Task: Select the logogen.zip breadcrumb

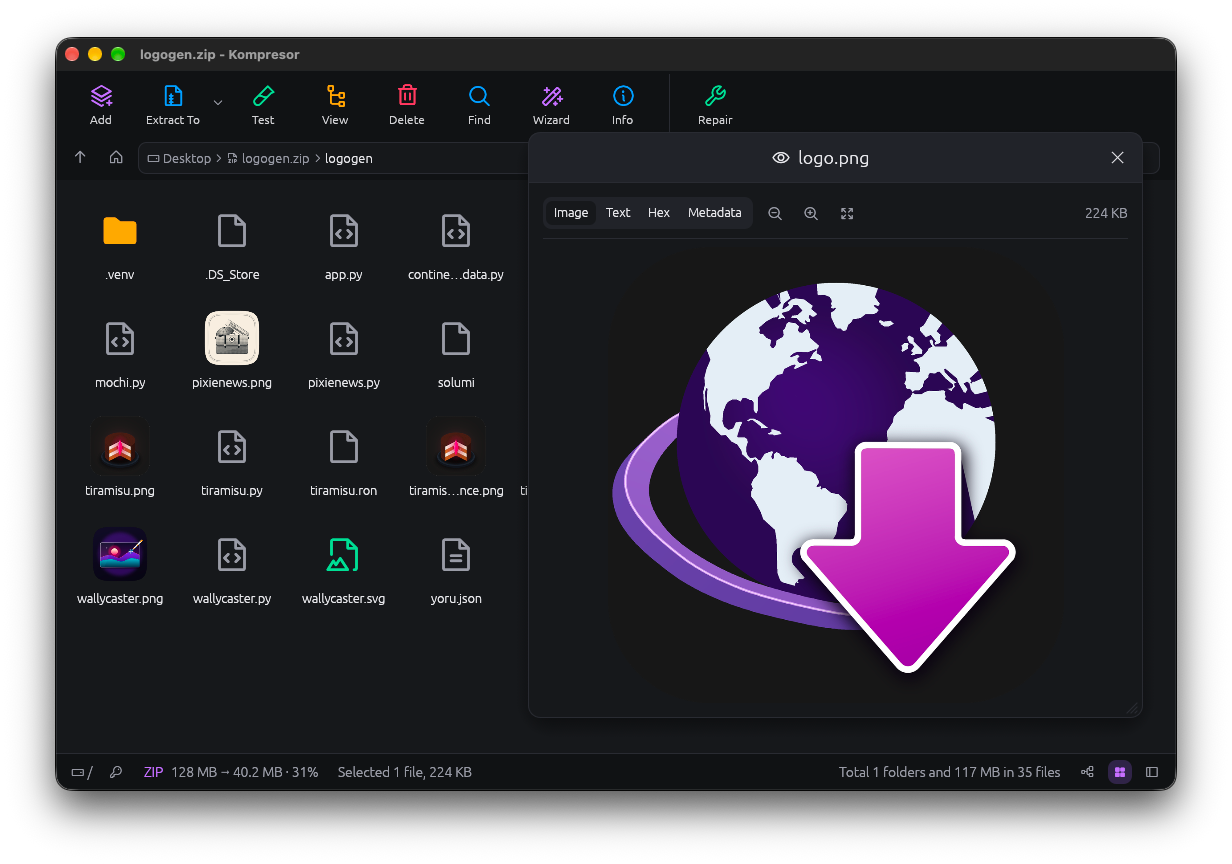Action: click(x=268, y=158)
